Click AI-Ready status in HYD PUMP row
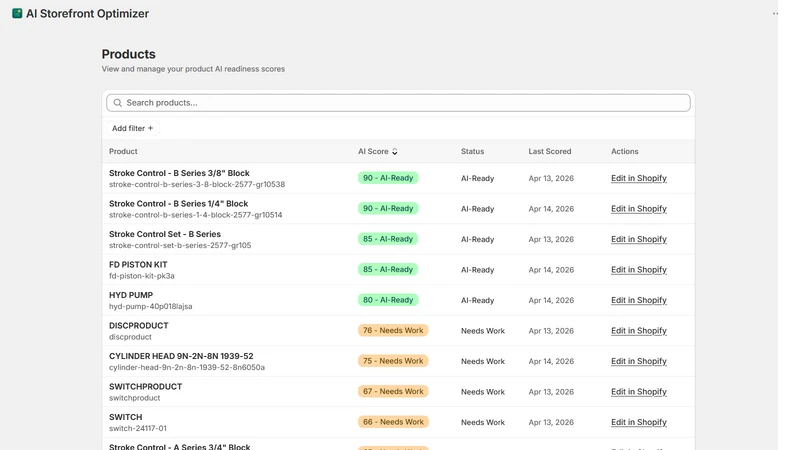Image resolution: width=800 pixels, height=450 pixels. pos(478,301)
